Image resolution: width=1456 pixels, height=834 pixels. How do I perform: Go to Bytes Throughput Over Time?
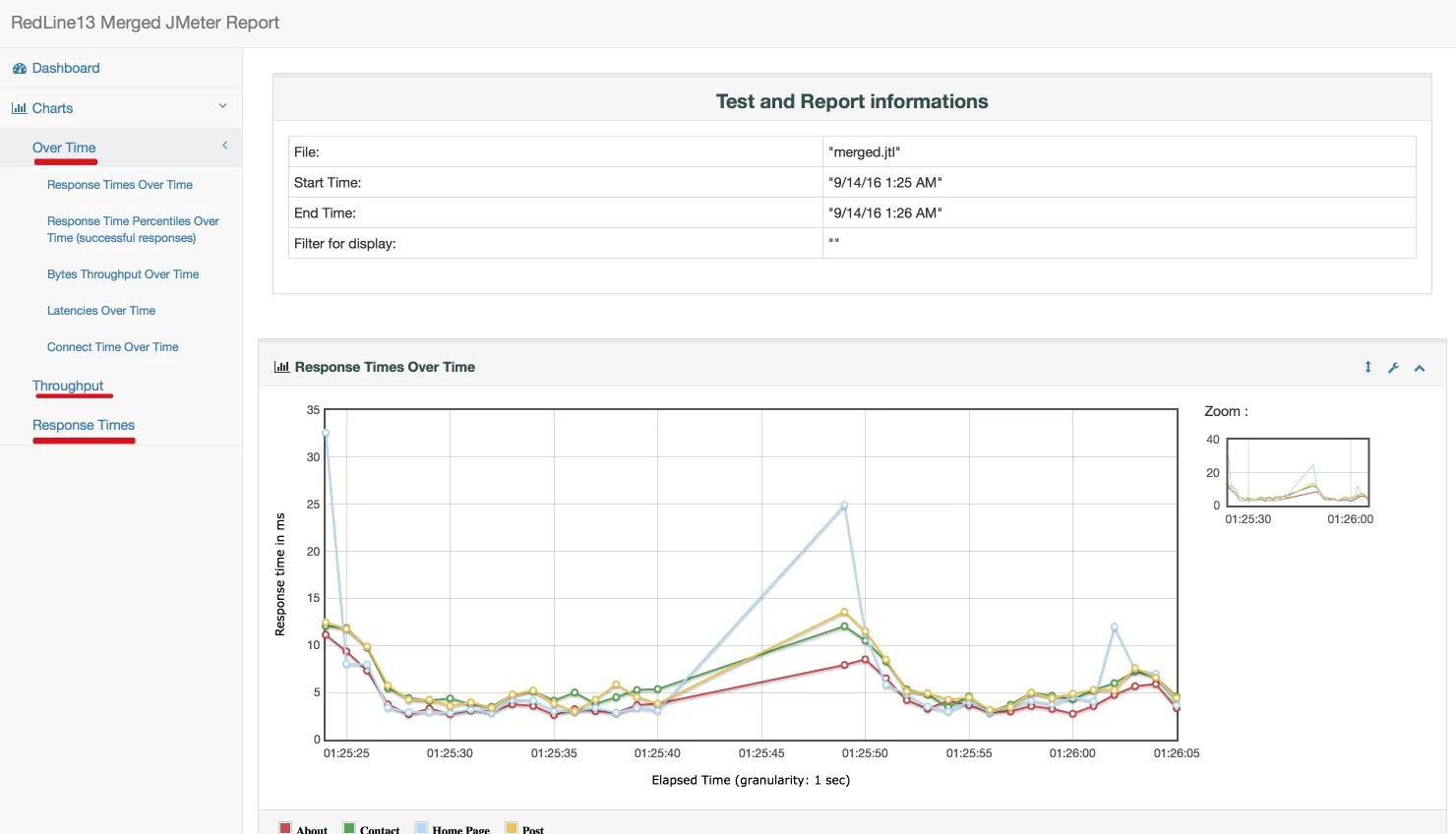[123, 274]
